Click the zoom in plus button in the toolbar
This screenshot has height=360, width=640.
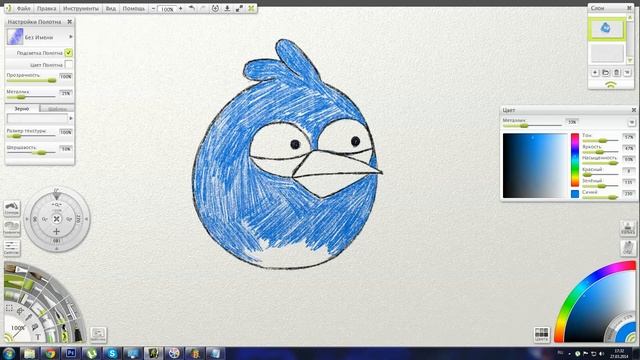(180, 9)
